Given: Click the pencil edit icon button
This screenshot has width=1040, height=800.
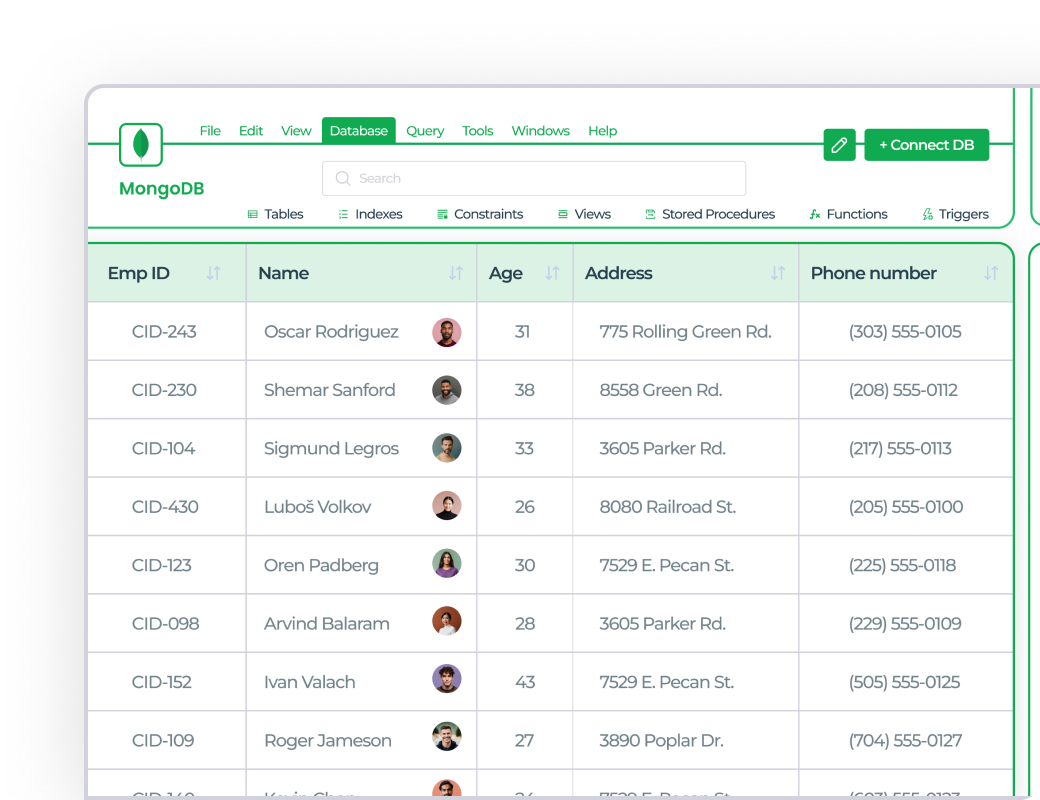Looking at the screenshot, I should [x=839, y=145].
